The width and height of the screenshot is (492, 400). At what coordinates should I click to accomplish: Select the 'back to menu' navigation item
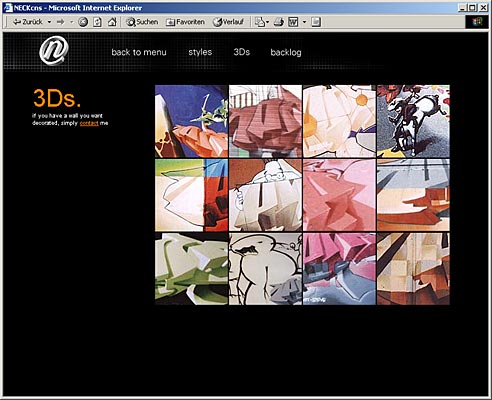coord(139,52)
